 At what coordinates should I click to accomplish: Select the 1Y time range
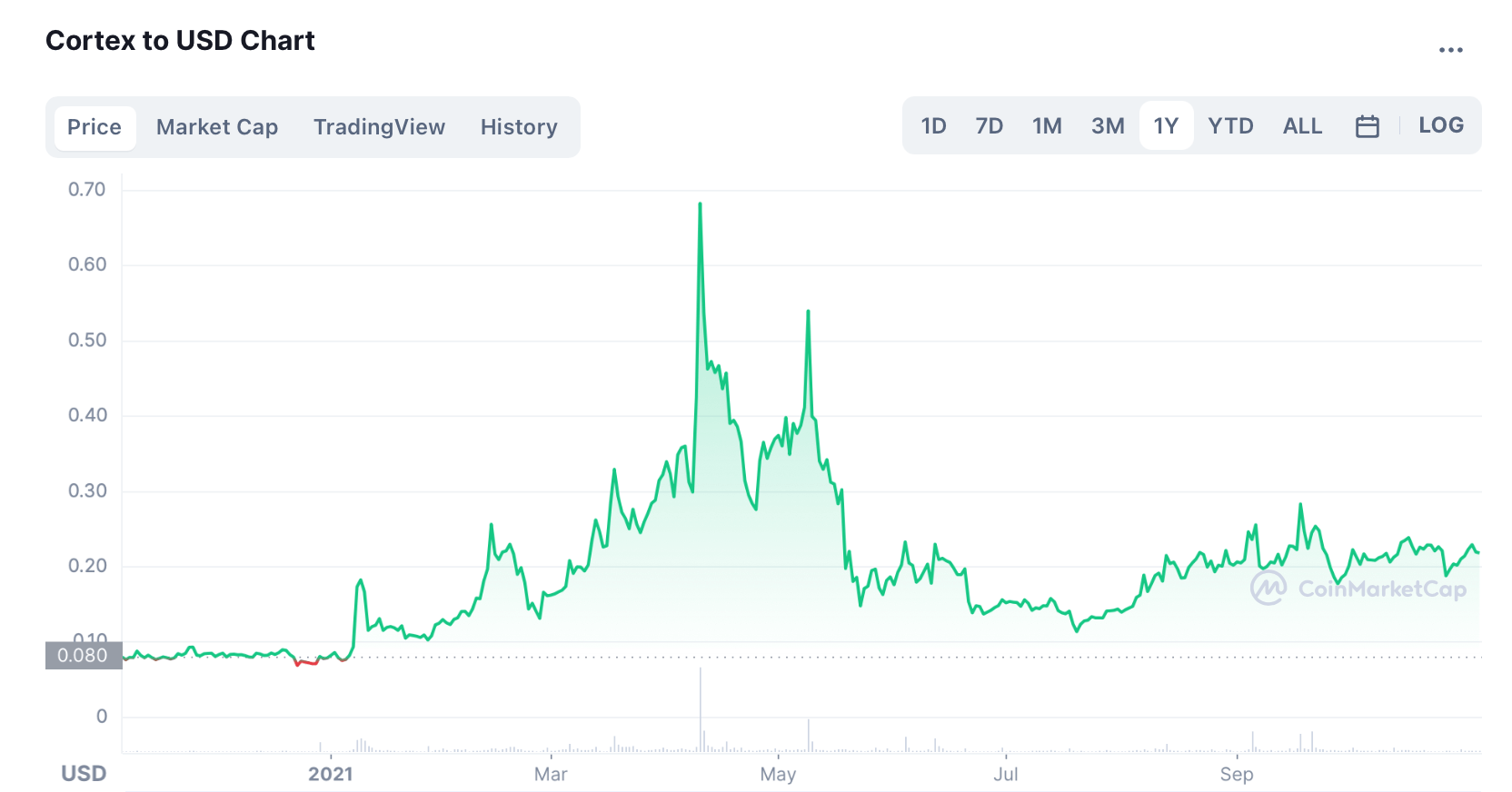(1166, 126)
